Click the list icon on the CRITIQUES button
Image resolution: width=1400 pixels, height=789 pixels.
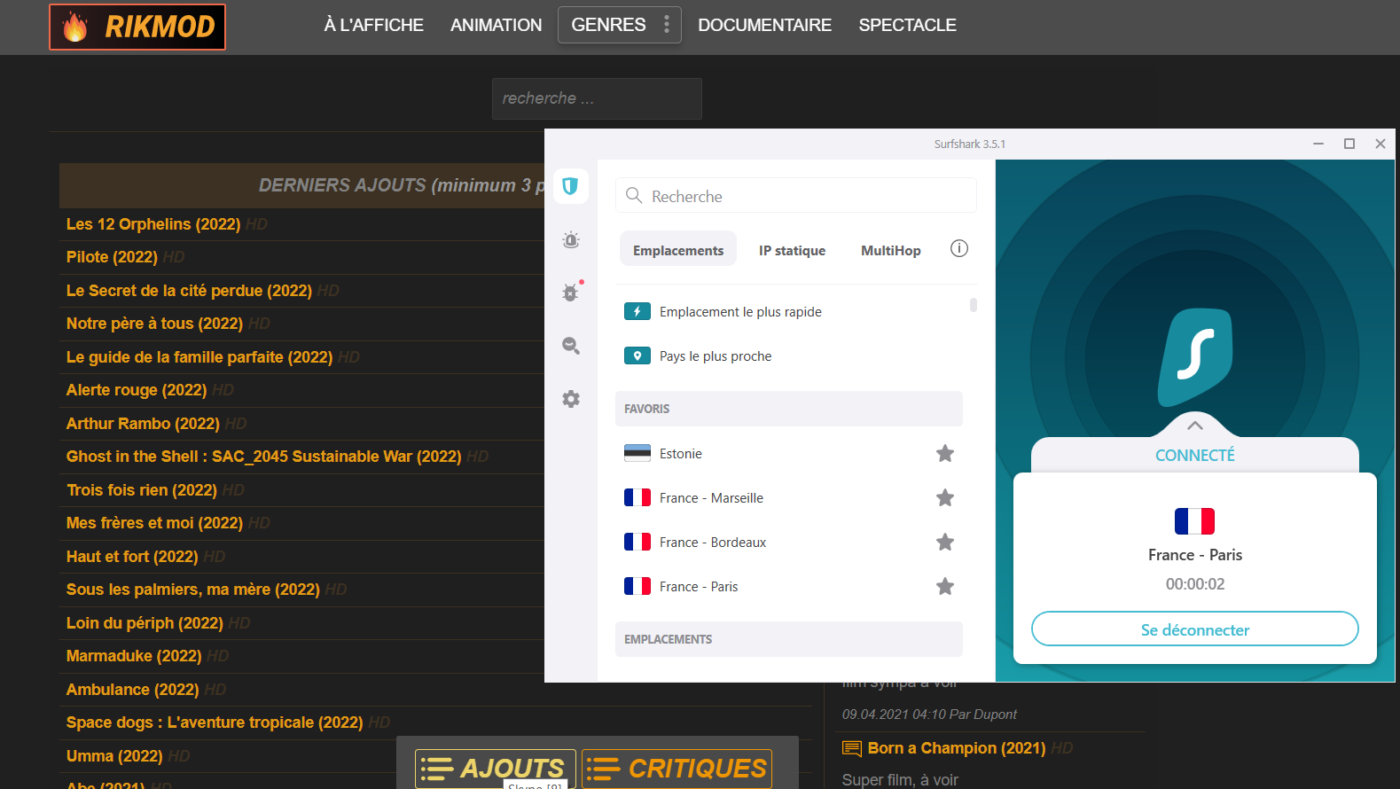point(603,769)
